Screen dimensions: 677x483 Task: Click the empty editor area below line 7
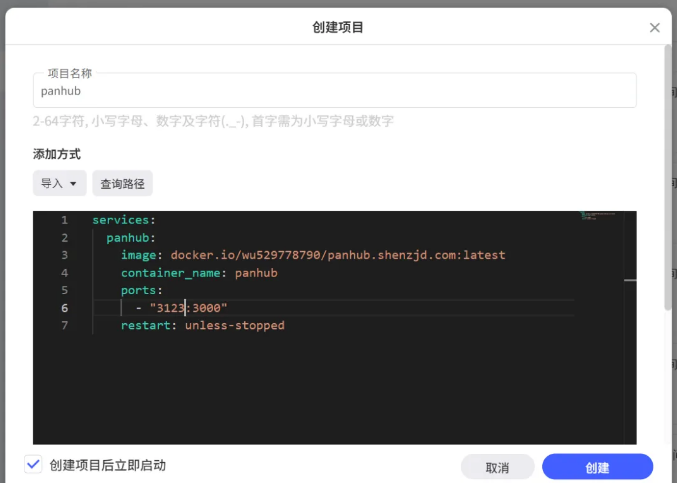point(330,390)
